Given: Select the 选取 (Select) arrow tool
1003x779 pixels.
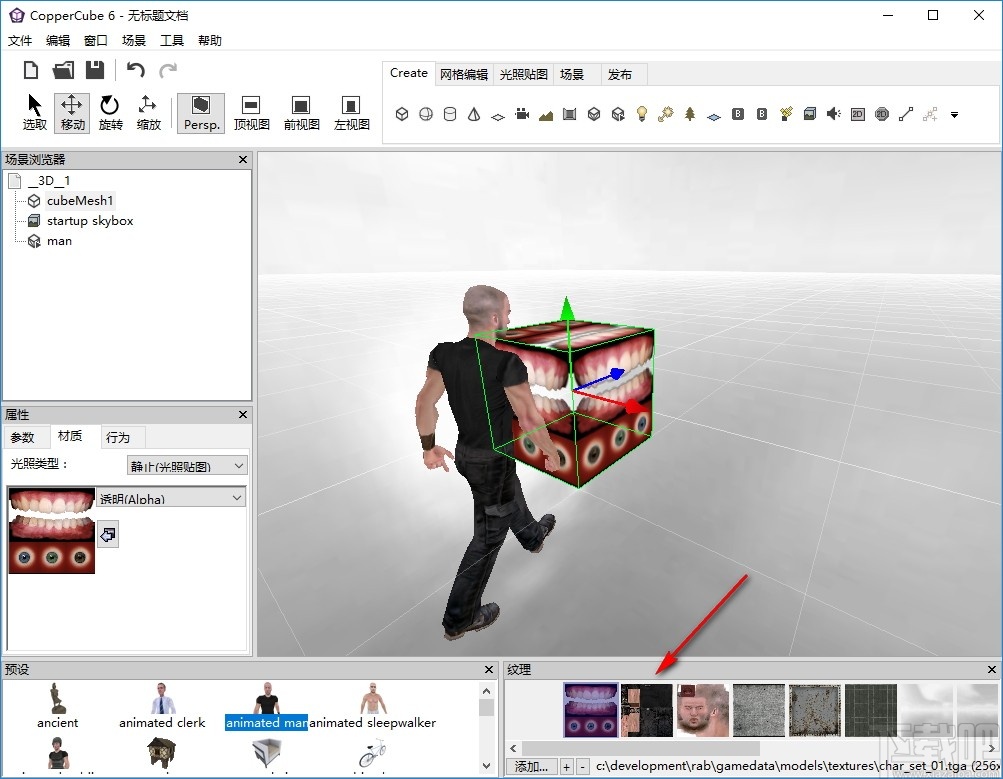Looking at the screenshot, I should click(35, 112).
